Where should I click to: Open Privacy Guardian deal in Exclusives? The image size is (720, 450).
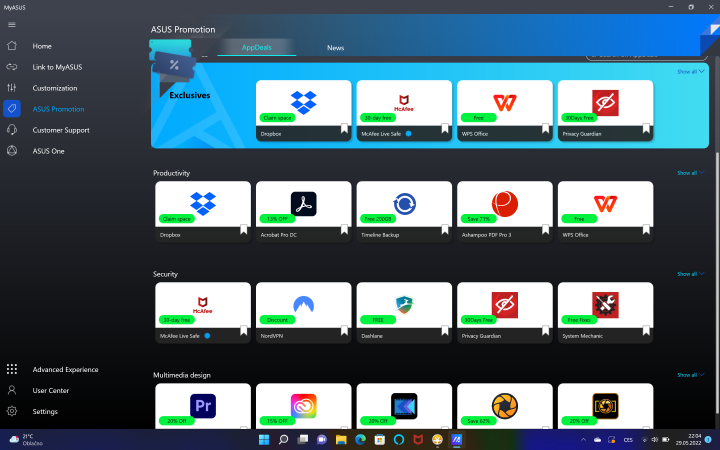[605, 110]
